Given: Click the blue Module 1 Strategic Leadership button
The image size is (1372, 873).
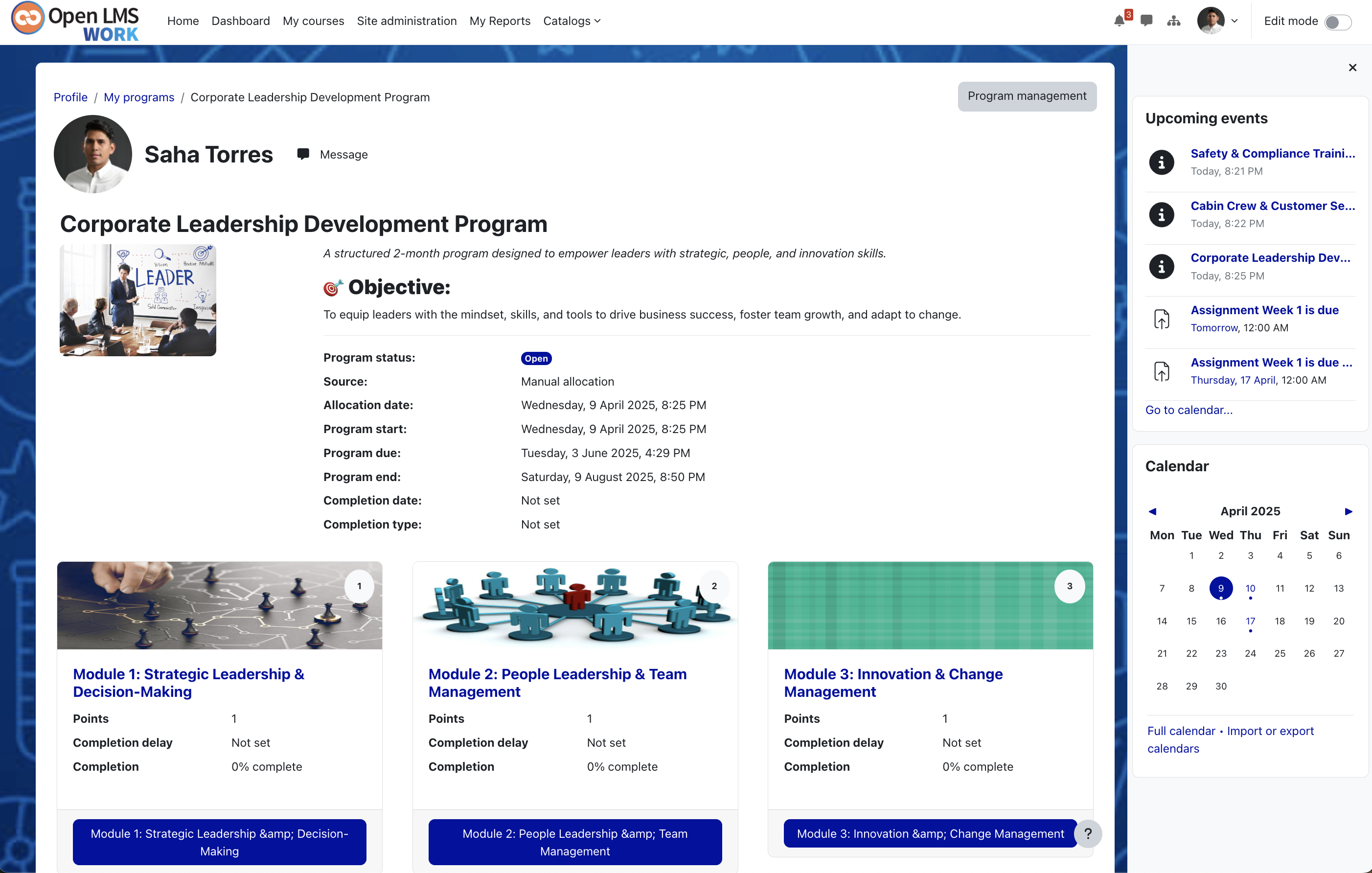Looking at the screenshot, I should pyautogui.click(x=219, y=842).
